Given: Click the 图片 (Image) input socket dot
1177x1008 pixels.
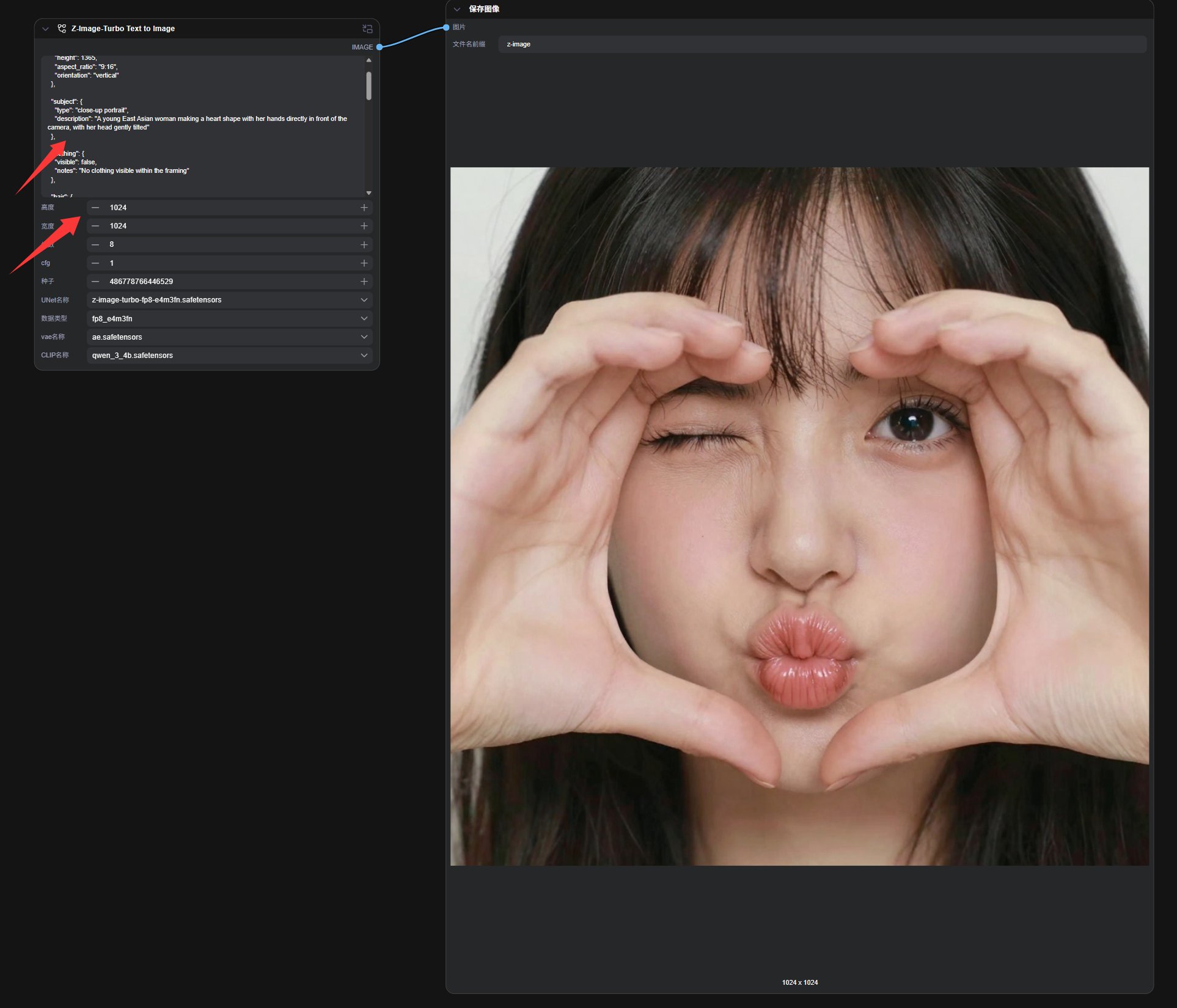Looking at the screenshot, I should pos(446,27).
